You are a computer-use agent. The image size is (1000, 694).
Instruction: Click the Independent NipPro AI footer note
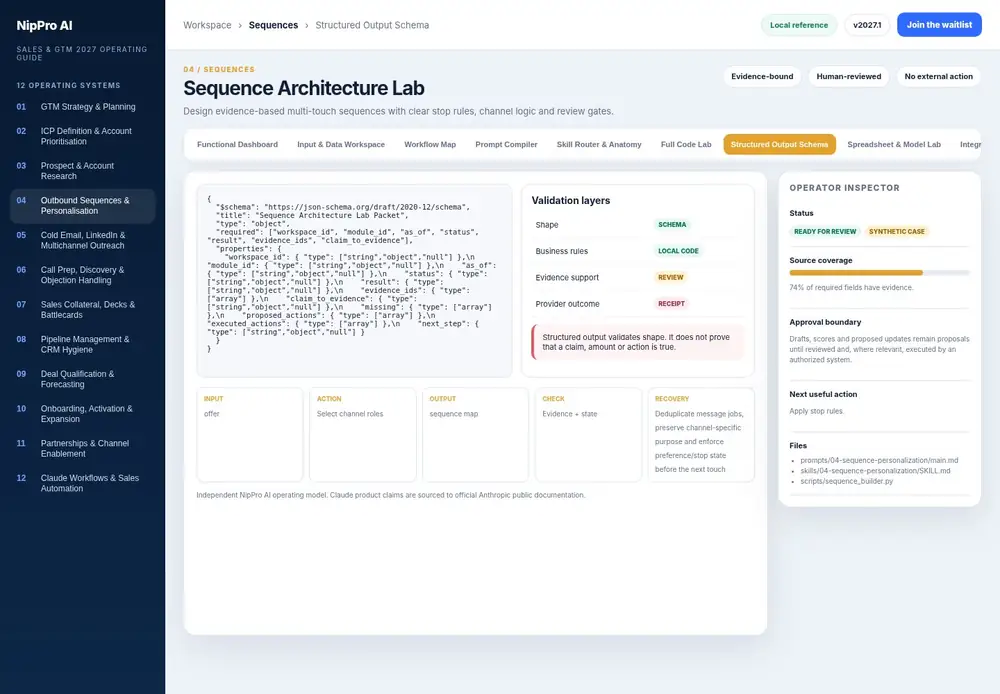click(390, 495)
